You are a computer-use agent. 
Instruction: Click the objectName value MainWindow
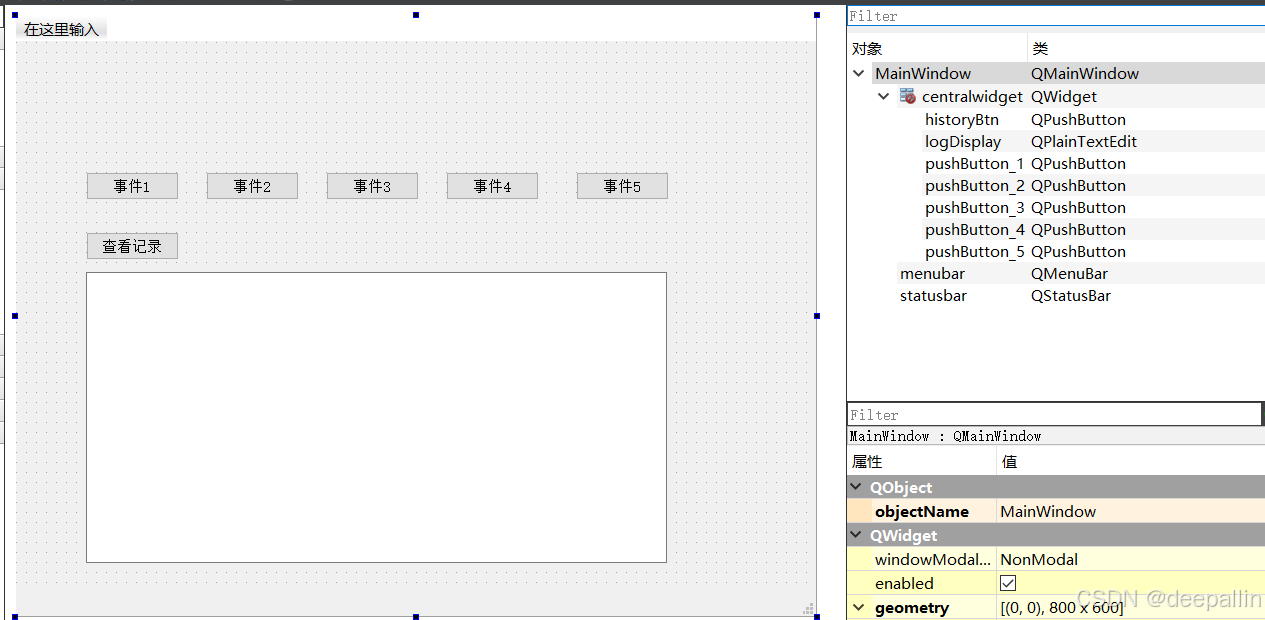1048,511
